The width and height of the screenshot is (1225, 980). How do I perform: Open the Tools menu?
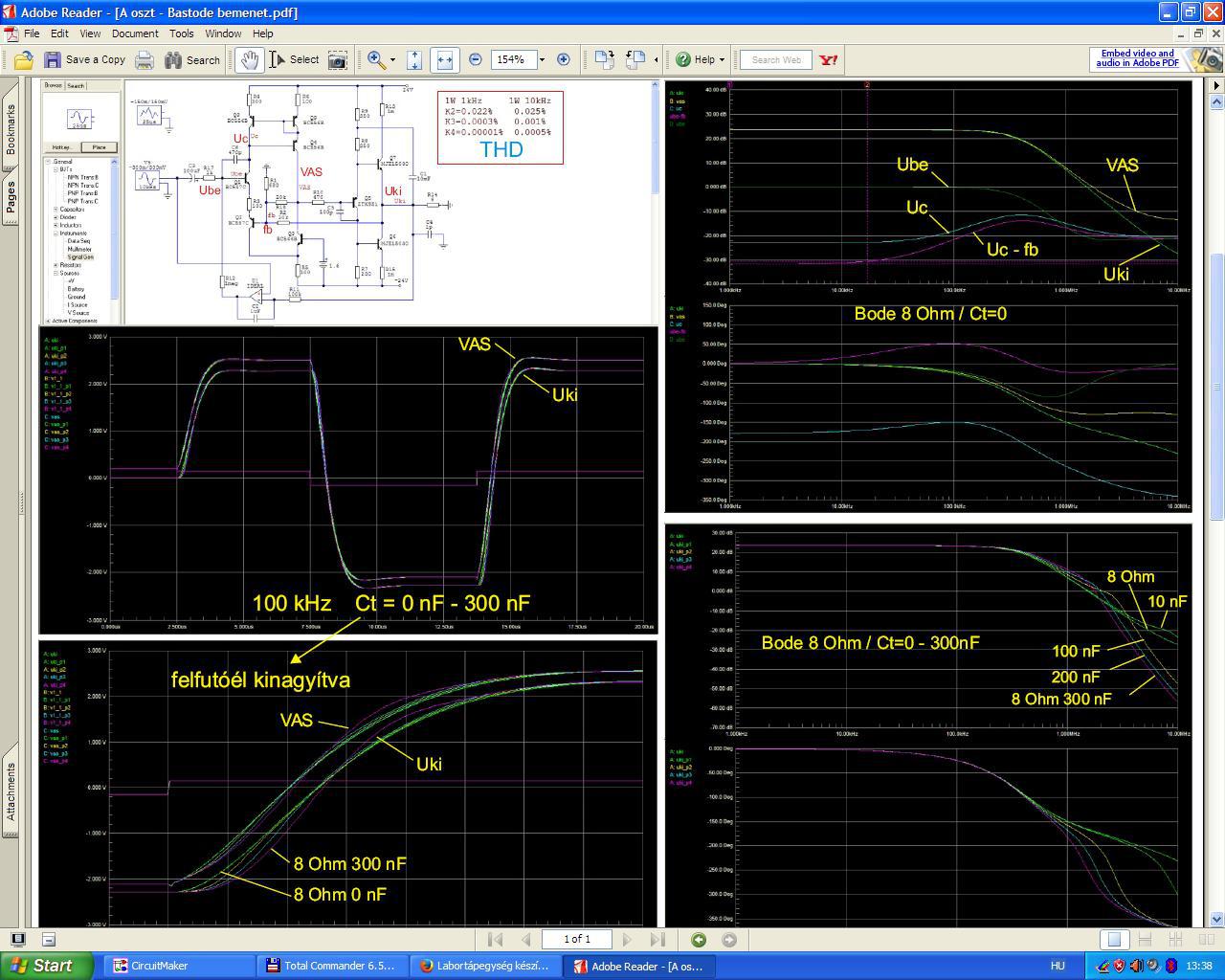click(182, 33)
